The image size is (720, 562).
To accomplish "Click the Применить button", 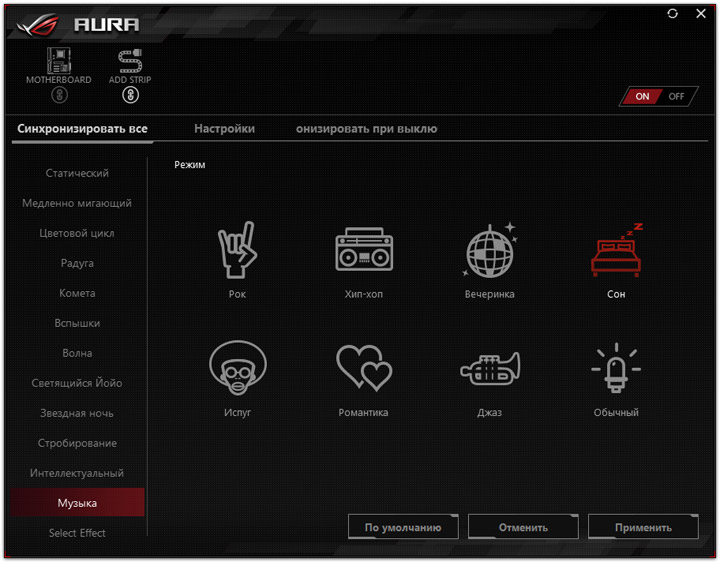I will tap(643, 527).
